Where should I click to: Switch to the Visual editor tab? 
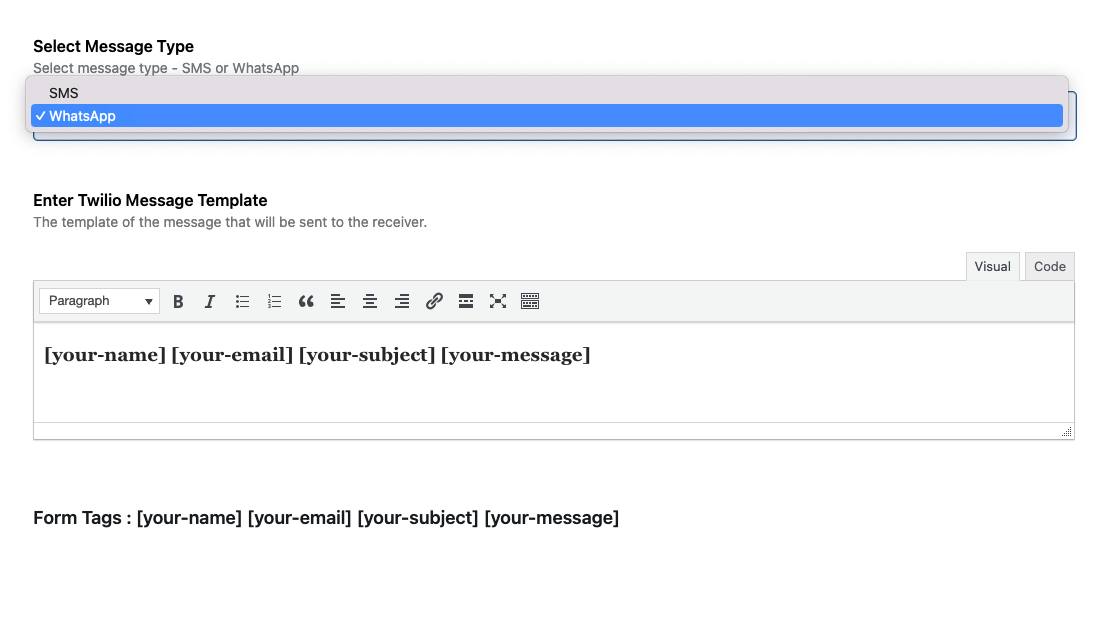992,267
